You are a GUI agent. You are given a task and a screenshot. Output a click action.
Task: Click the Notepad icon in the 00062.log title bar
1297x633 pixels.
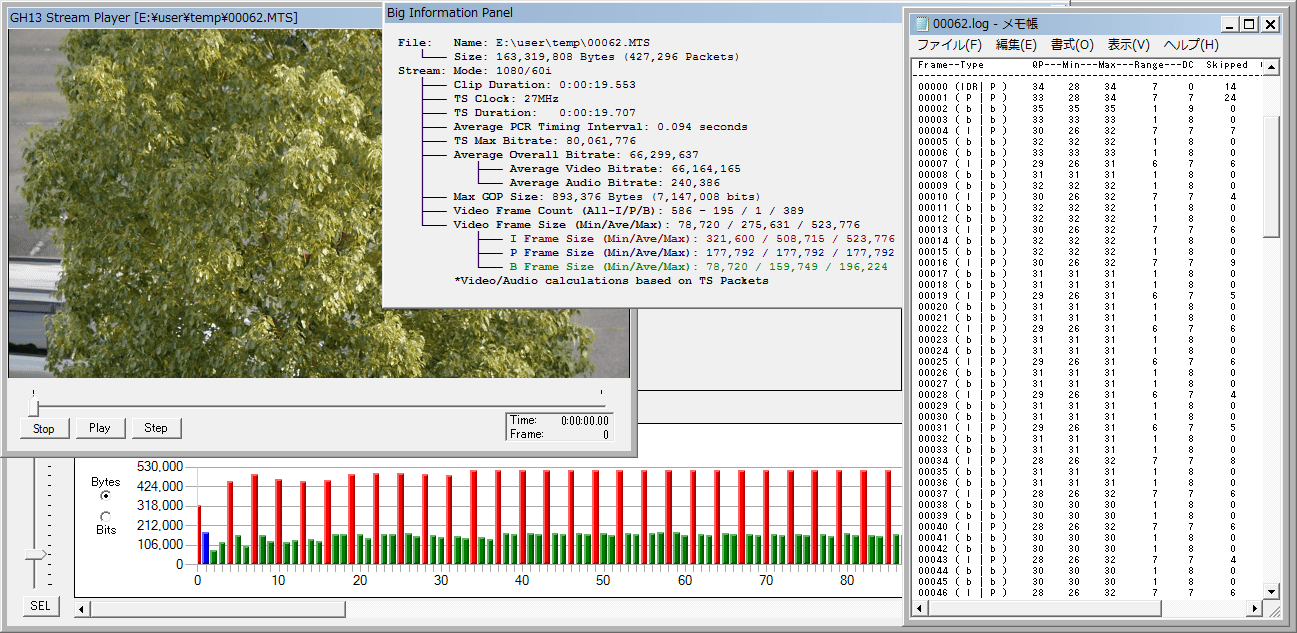pyautogui.click(x=921, y=24)
